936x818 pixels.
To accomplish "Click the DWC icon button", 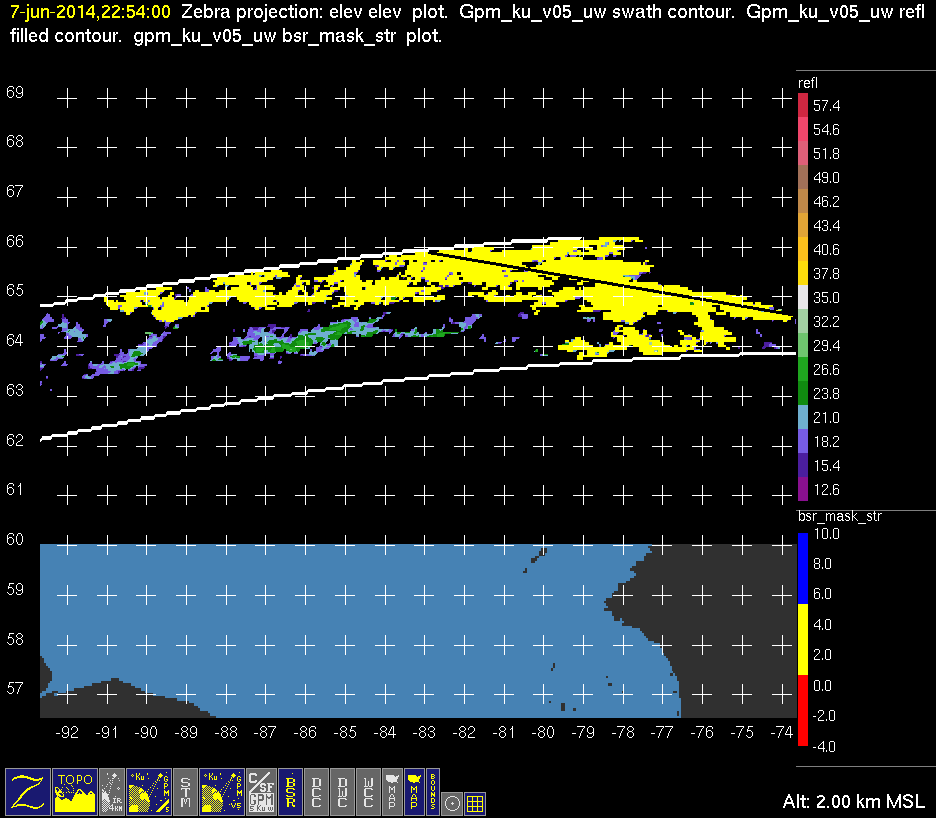I will (x=342, y=791).
